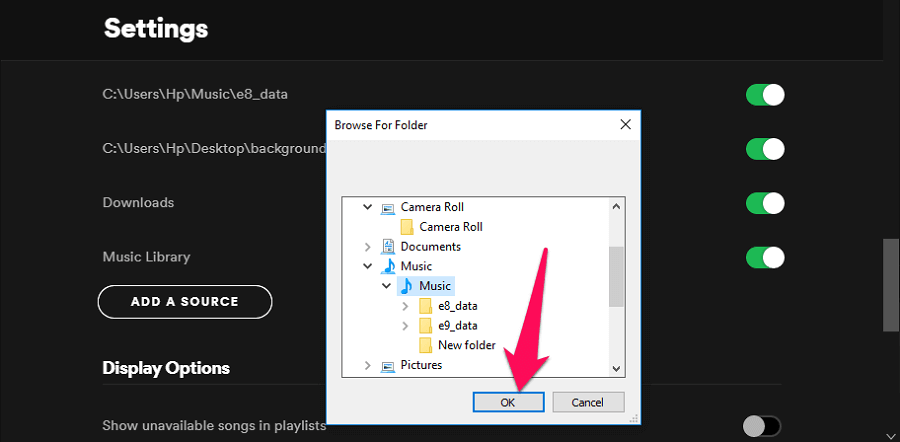Image resolution: width=900 pixels, height=442 pixels.
Task: Click the Music Library source label
Action: click(146, 257)
